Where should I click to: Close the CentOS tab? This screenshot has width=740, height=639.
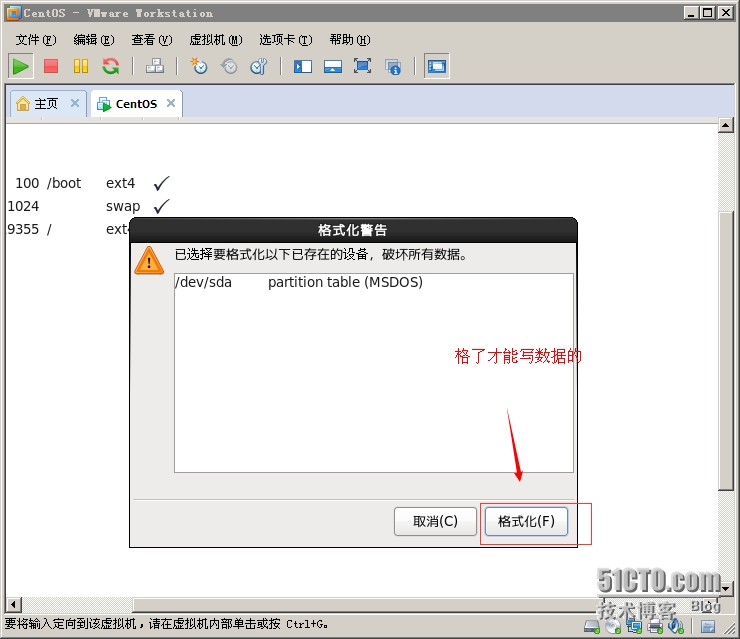click(171, 103)
